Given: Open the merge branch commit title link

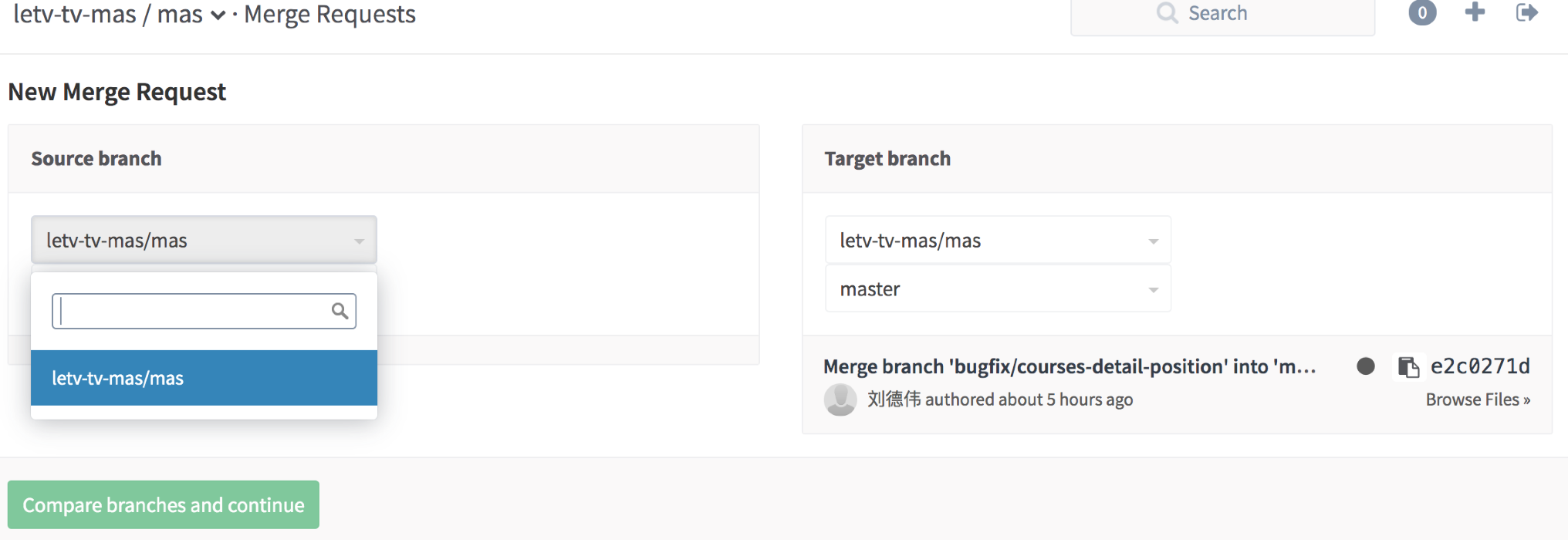Looking at the screenshot, I should [x=1070, y=366].
